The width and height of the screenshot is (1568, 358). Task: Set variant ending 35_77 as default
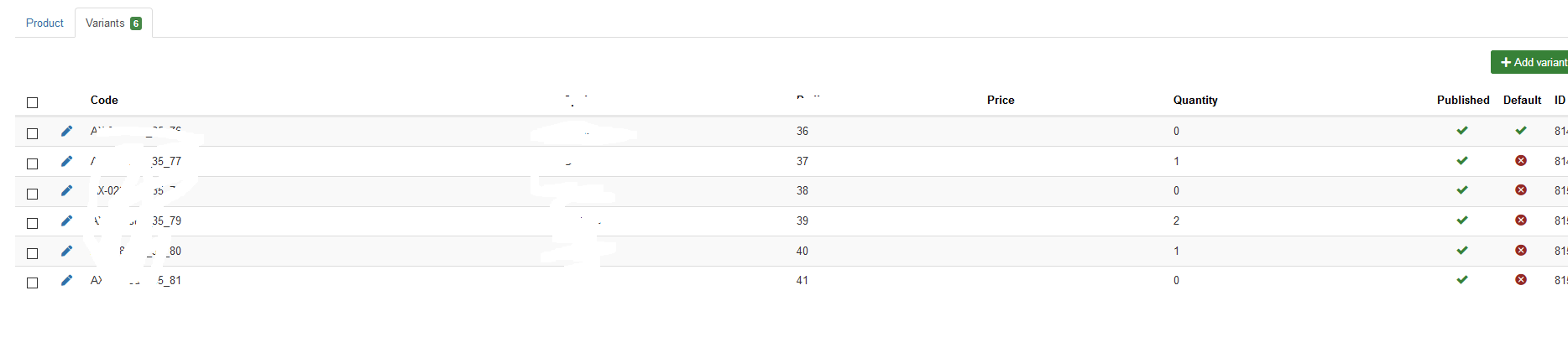(1521, 161)
